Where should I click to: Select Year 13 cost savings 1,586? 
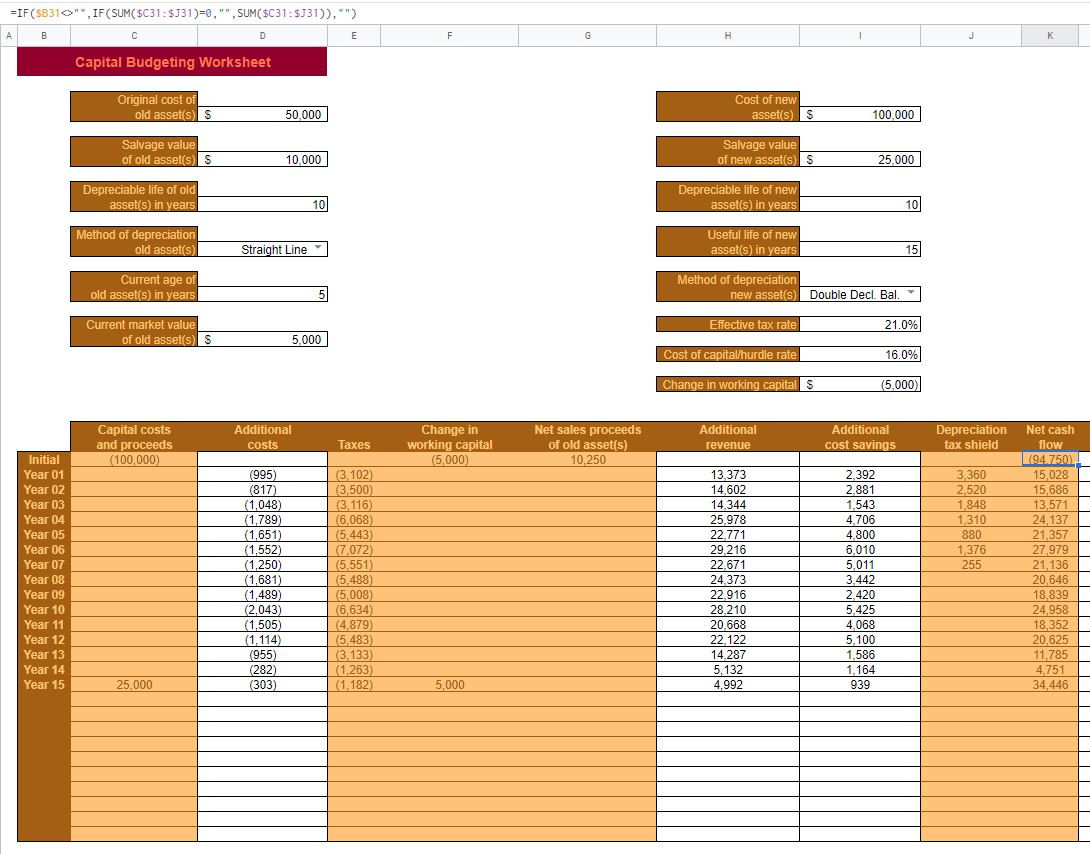[860, 655]
